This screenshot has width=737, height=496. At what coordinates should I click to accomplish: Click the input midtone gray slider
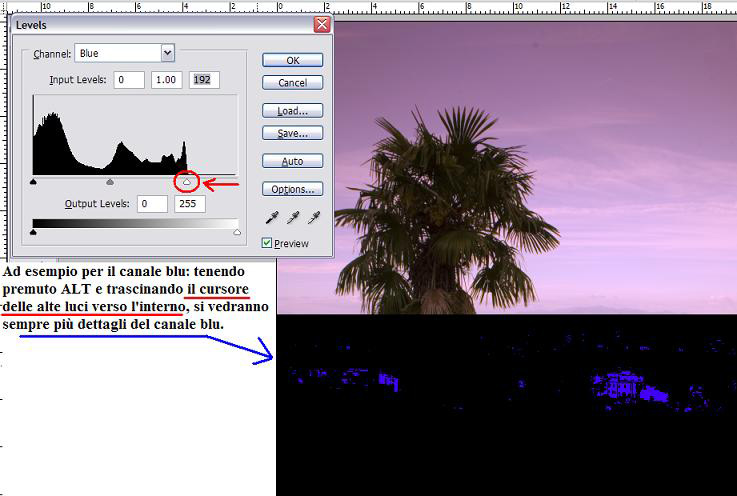click(110, 182)
